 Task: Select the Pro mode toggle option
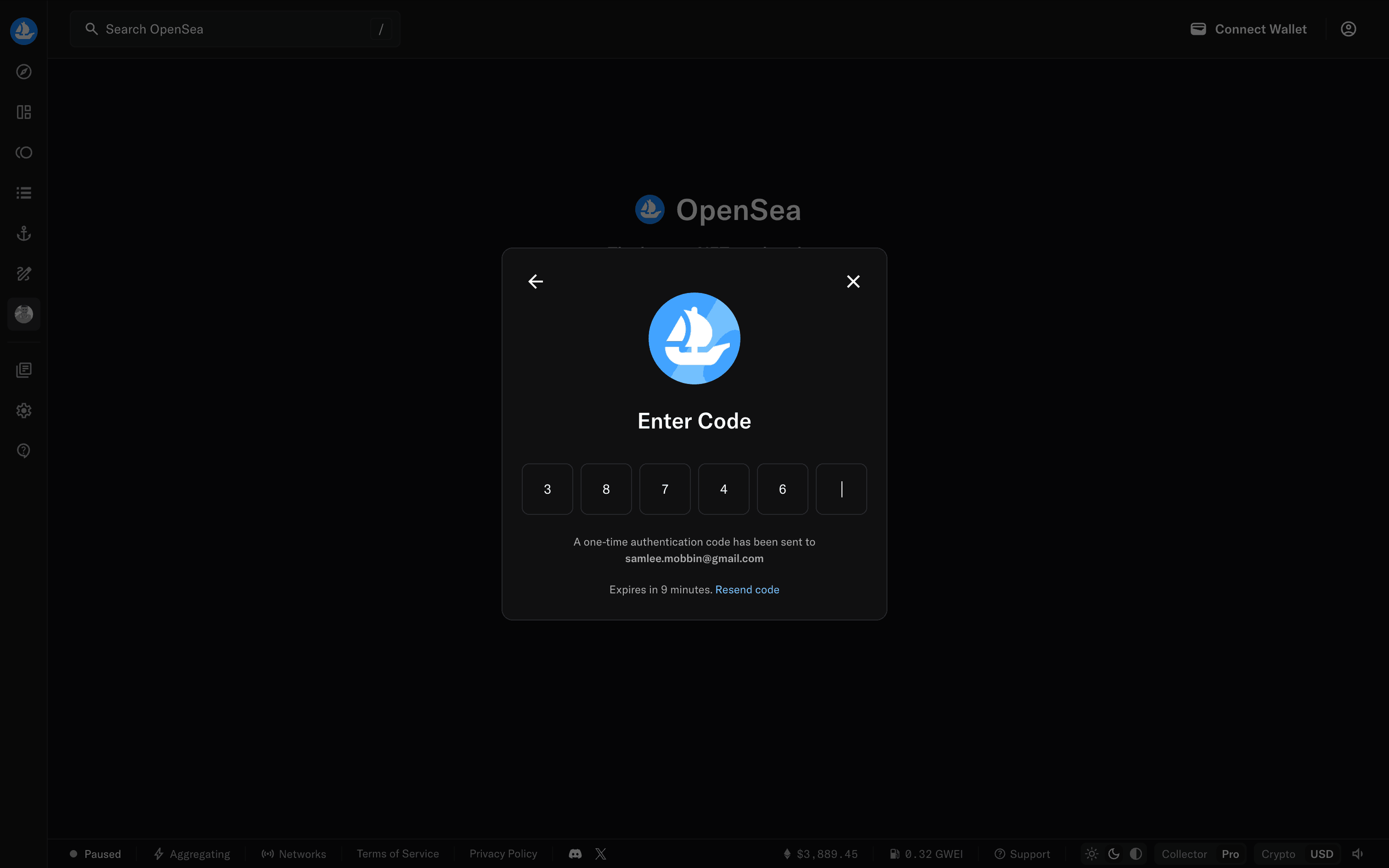pyautogui.click(x=1230, y=854)
